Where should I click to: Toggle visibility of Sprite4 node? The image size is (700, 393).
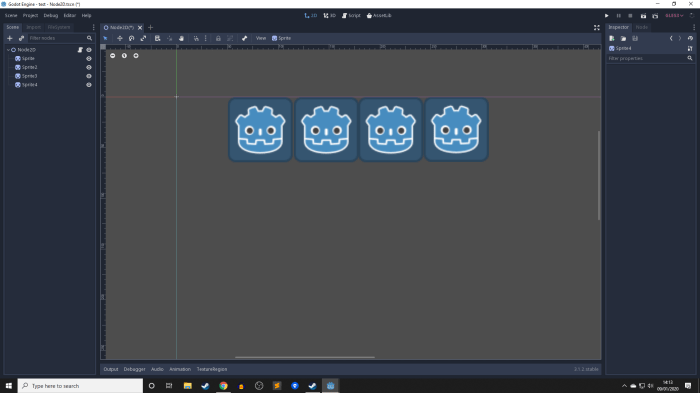pyautogui.click(x=89, y=85)
